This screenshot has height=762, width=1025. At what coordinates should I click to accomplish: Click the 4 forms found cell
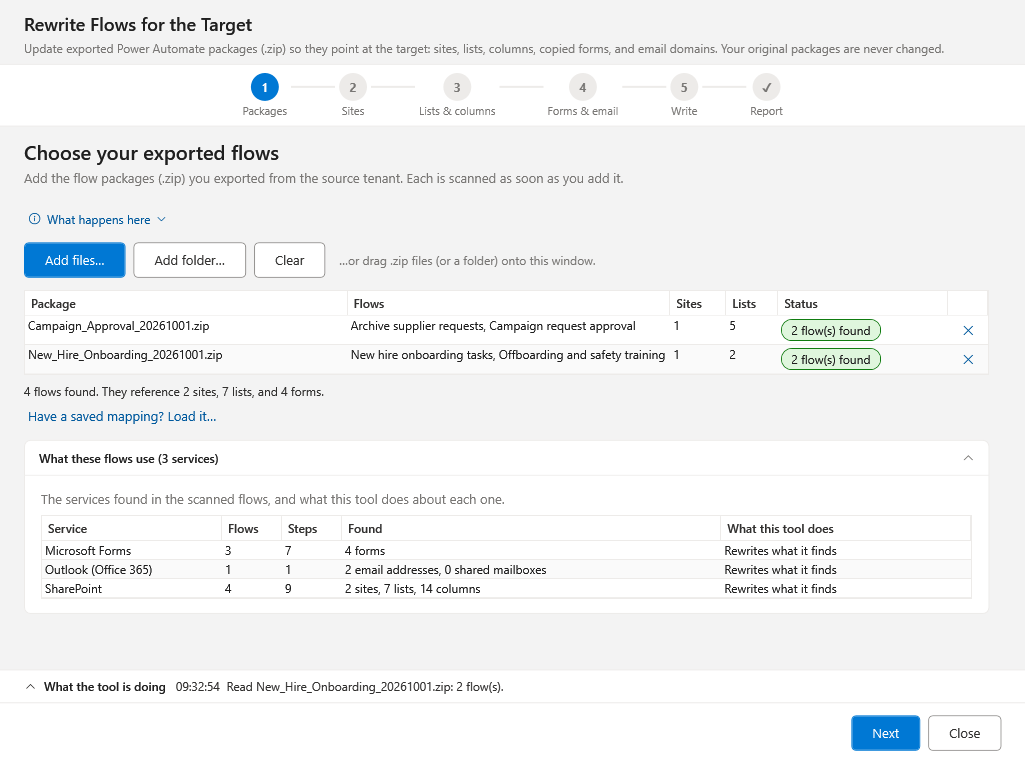pyautogui.click(x=365, y=550)
